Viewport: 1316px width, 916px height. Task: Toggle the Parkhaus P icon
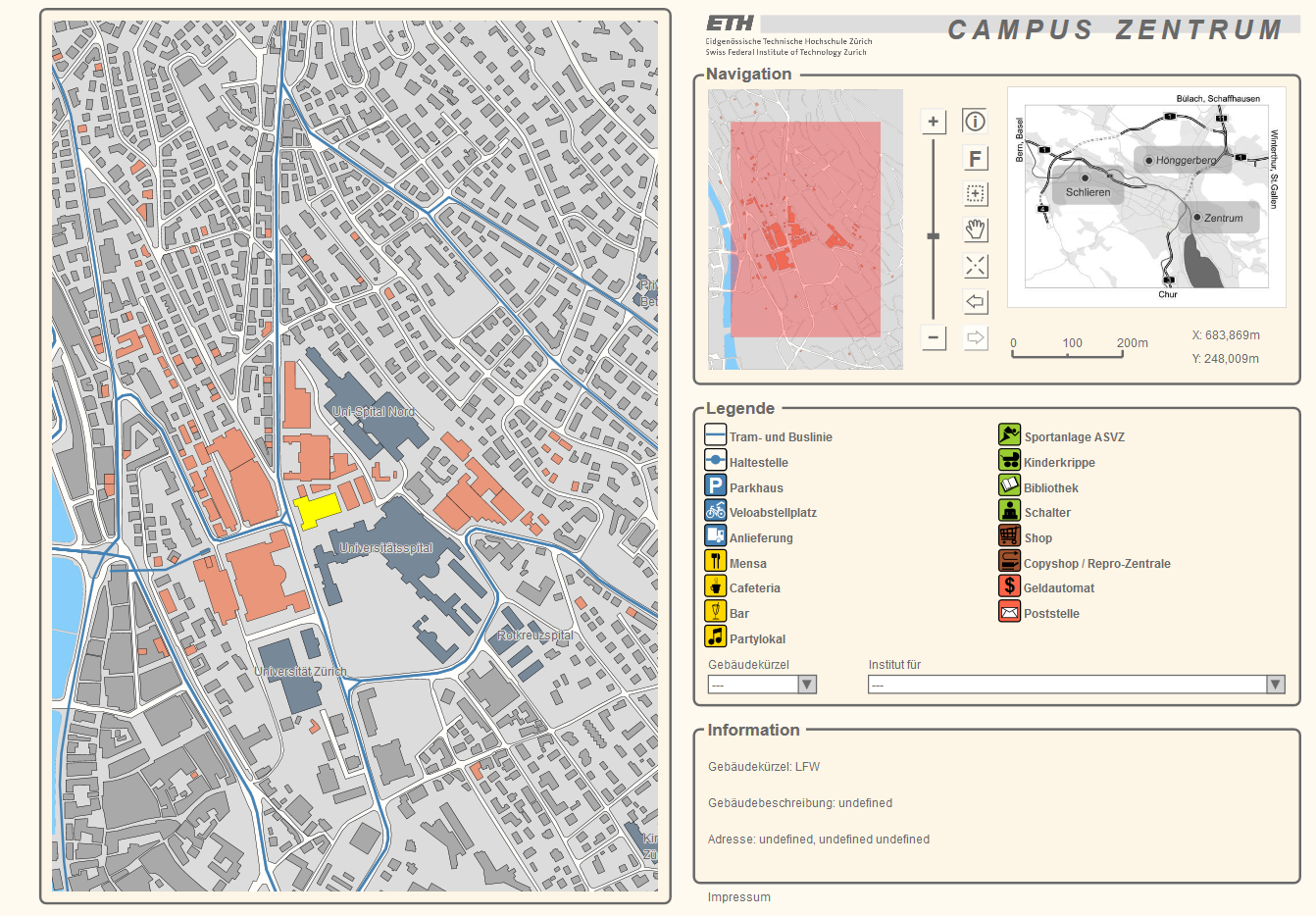pos(715,485)
